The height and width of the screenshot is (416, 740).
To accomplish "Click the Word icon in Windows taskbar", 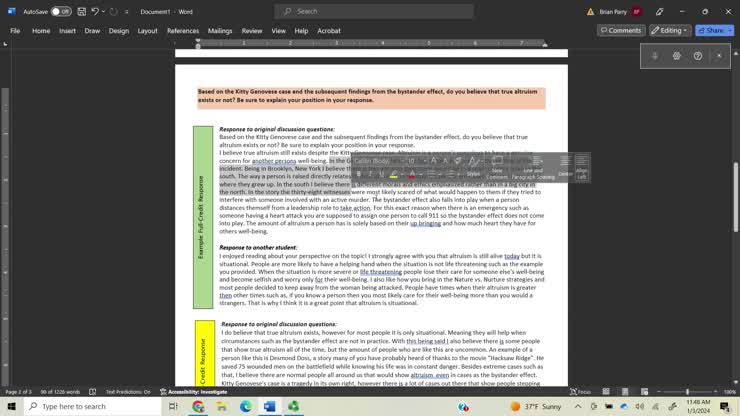I will pos(269,407).
